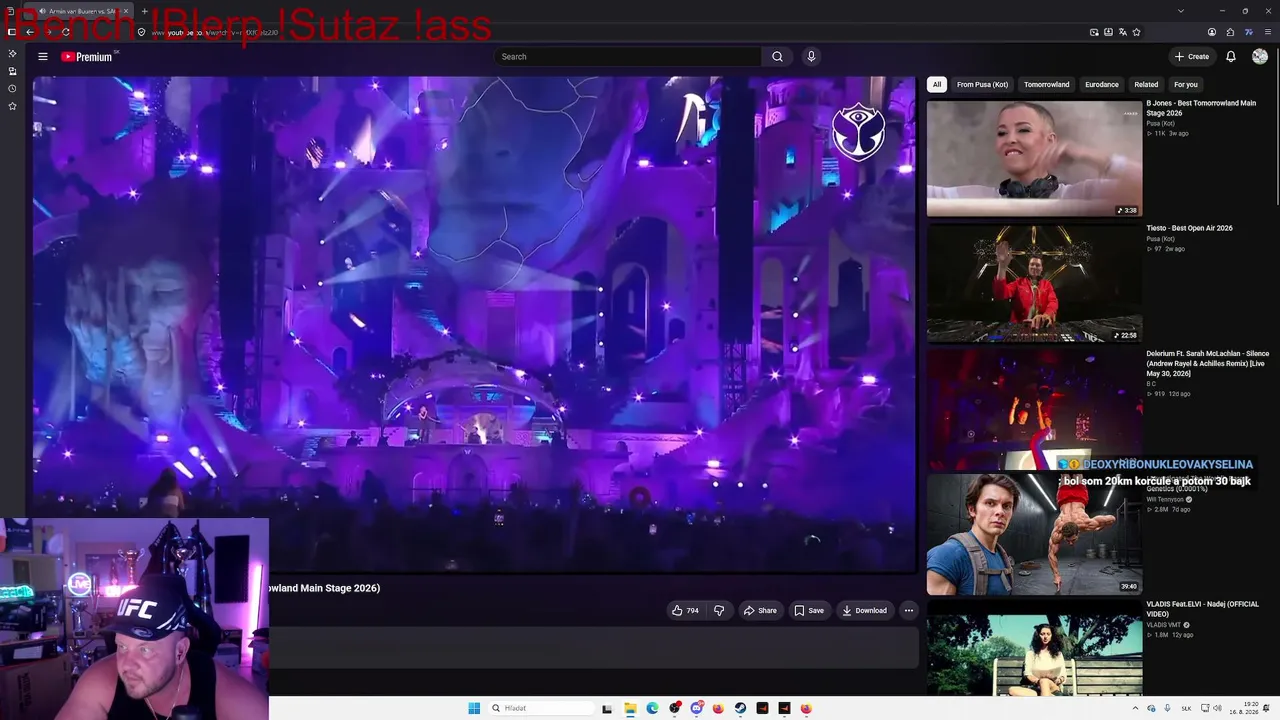Click the Create button
Screen dimensions: 1280x720
click(1192, 57)
